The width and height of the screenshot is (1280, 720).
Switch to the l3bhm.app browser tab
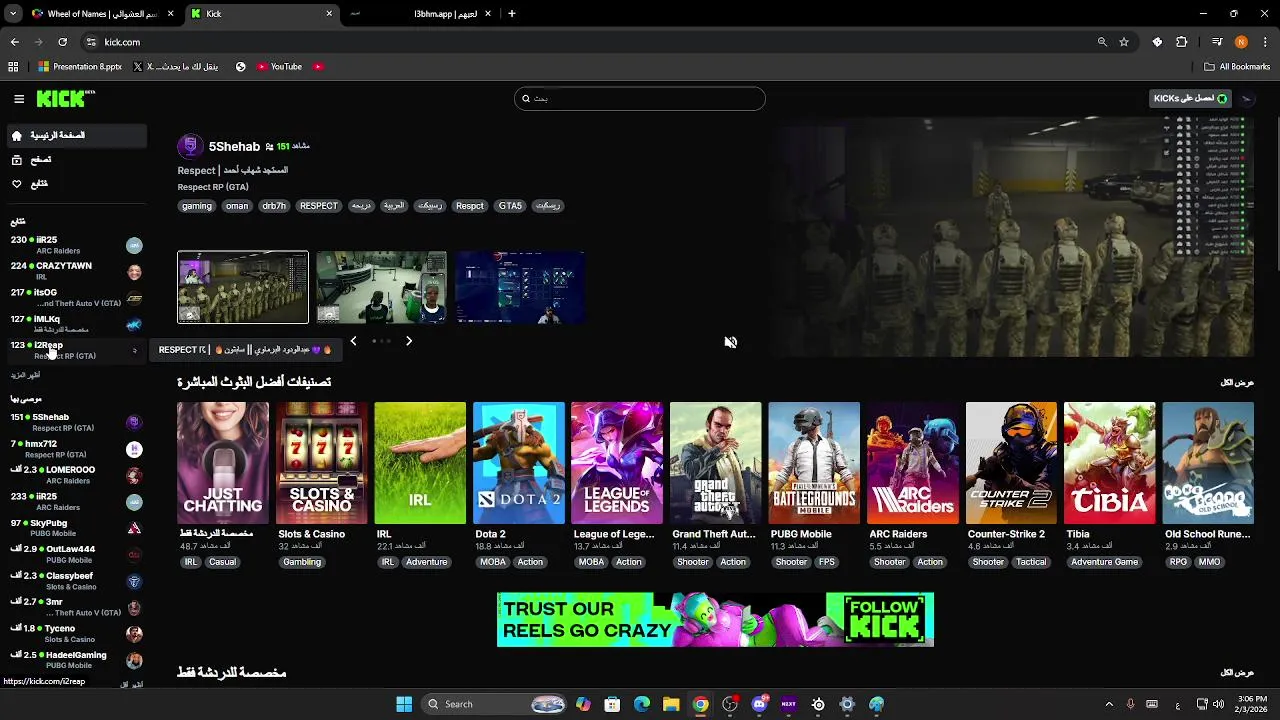pos(420,14)
